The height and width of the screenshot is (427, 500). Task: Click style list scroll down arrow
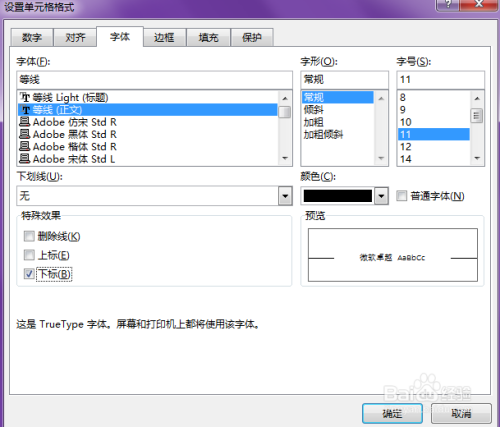pos(381,158)
